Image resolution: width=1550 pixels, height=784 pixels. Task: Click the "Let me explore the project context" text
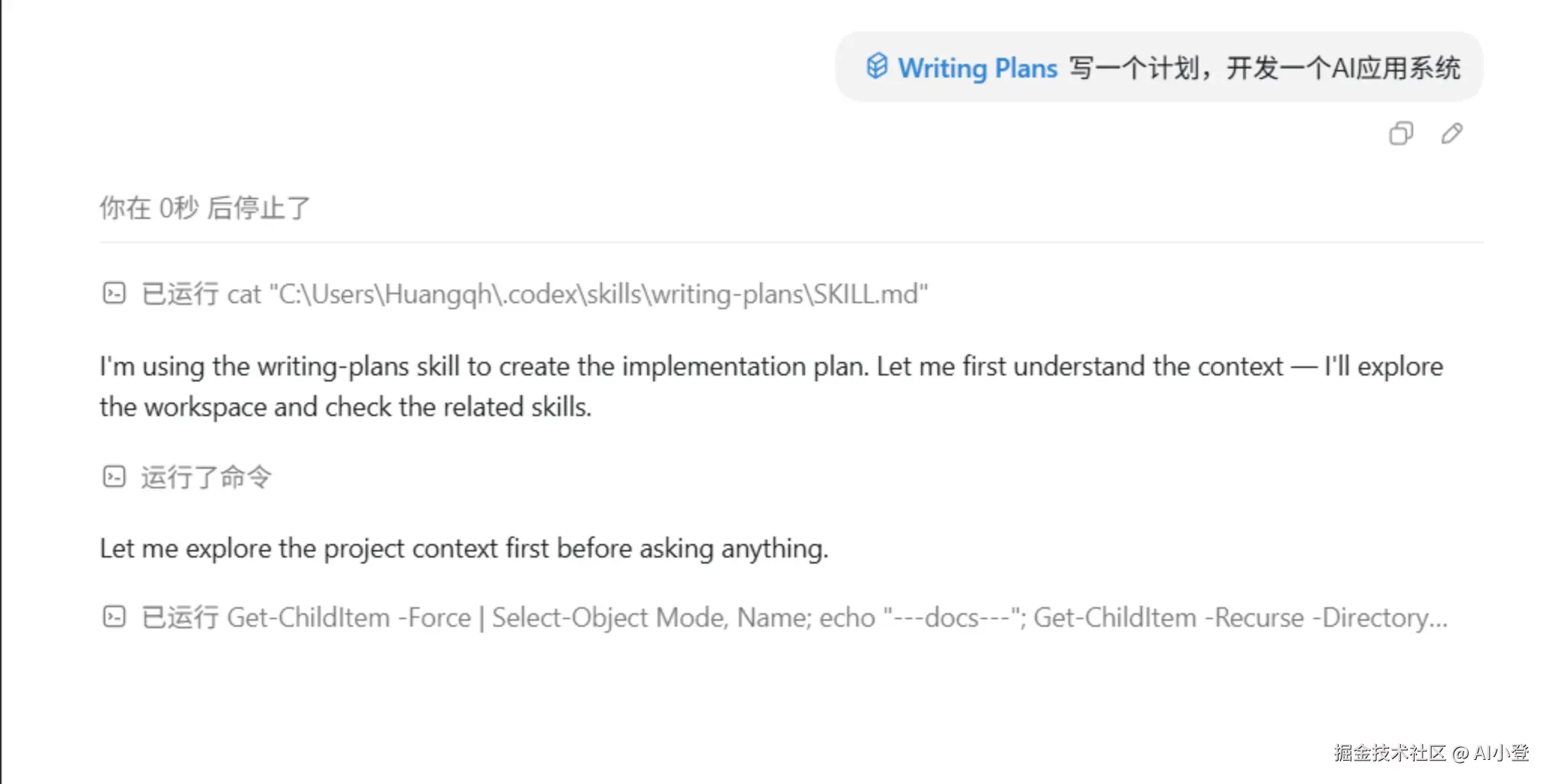click(463, 548)
